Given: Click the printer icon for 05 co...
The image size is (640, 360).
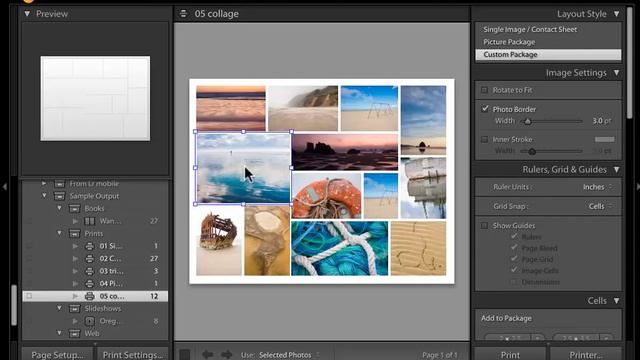Looking at the screenshot, I should coord(89,296).
